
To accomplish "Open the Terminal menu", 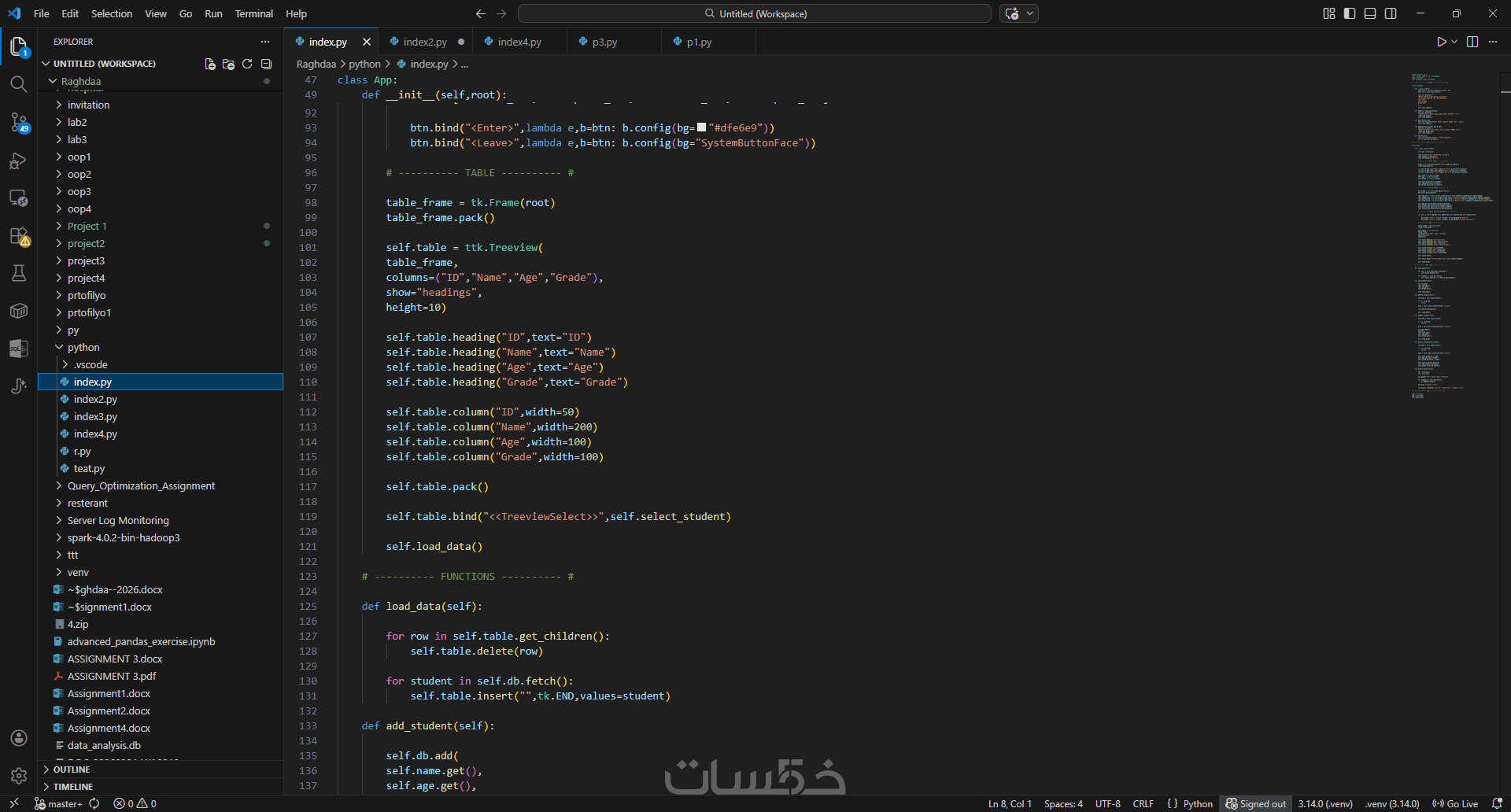I will (x=253, y=13).
